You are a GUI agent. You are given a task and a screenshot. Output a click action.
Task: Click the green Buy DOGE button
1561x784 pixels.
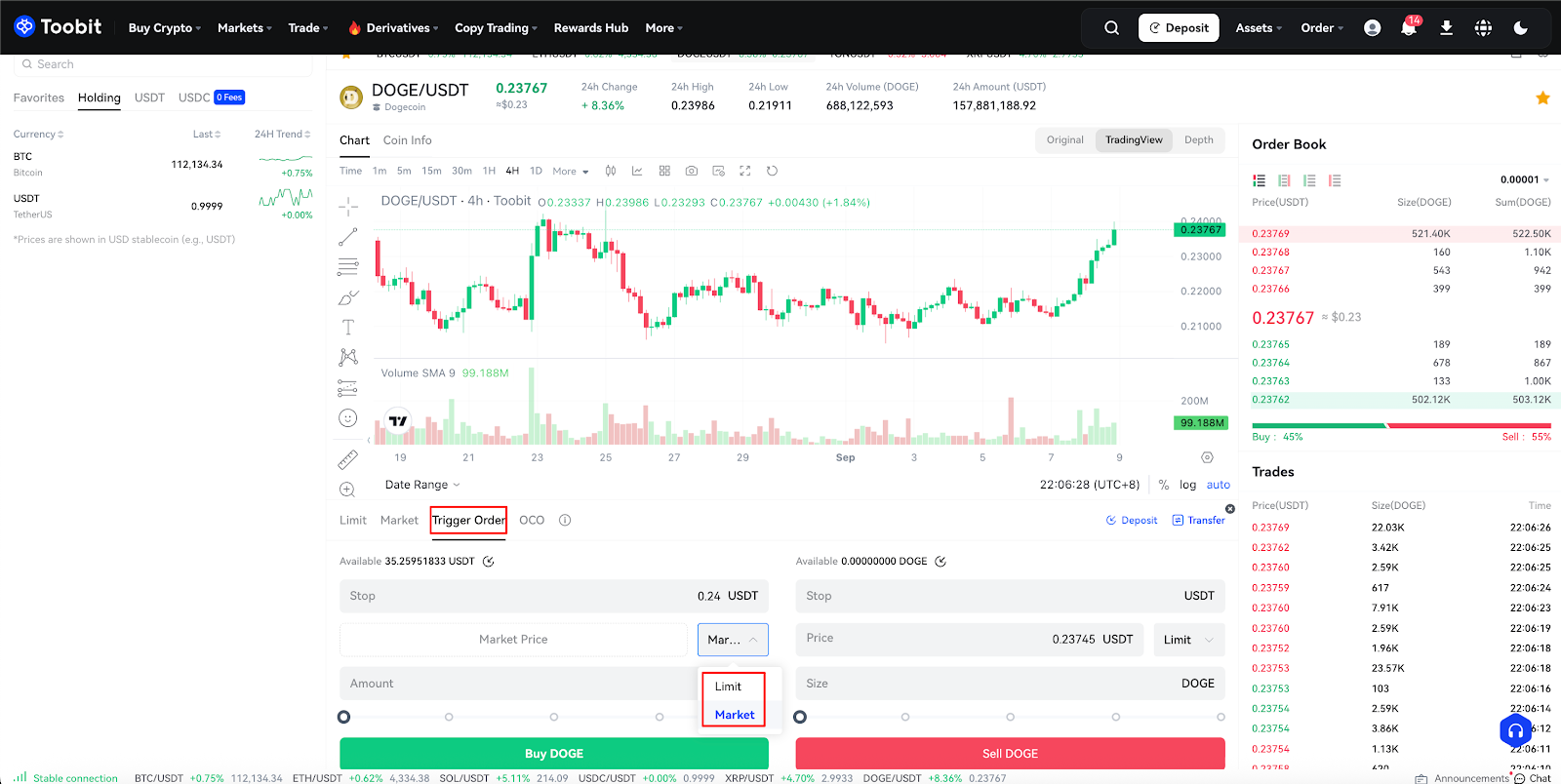[554, 754]
